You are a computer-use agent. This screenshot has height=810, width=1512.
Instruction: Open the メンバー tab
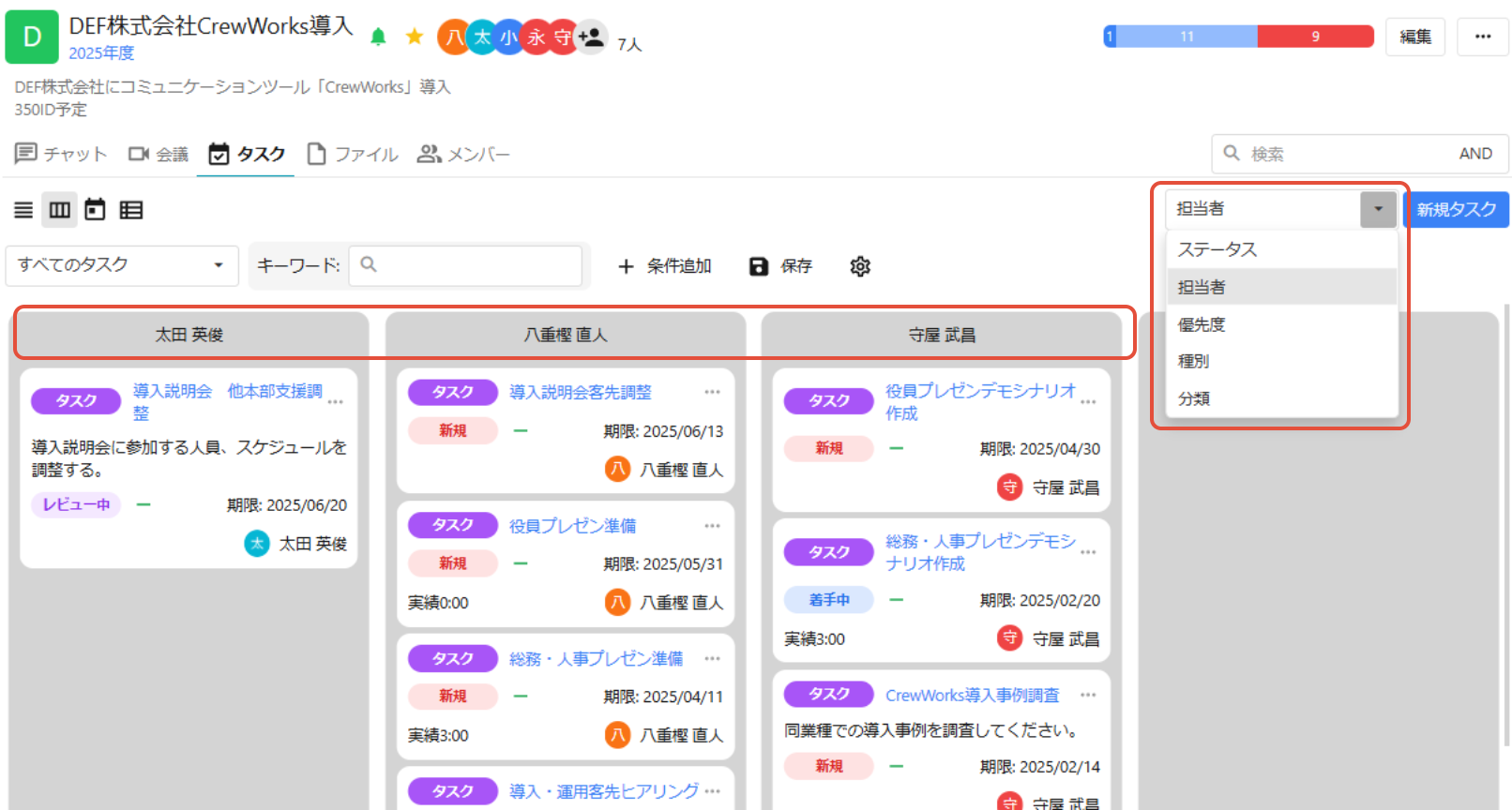pos(463,154)
